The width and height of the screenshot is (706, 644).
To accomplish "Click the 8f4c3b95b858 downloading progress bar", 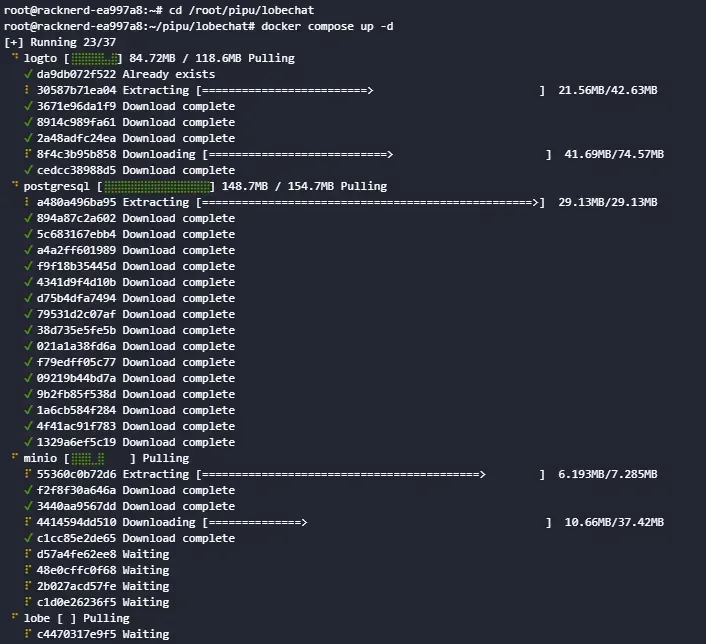I will pos(377,154).
